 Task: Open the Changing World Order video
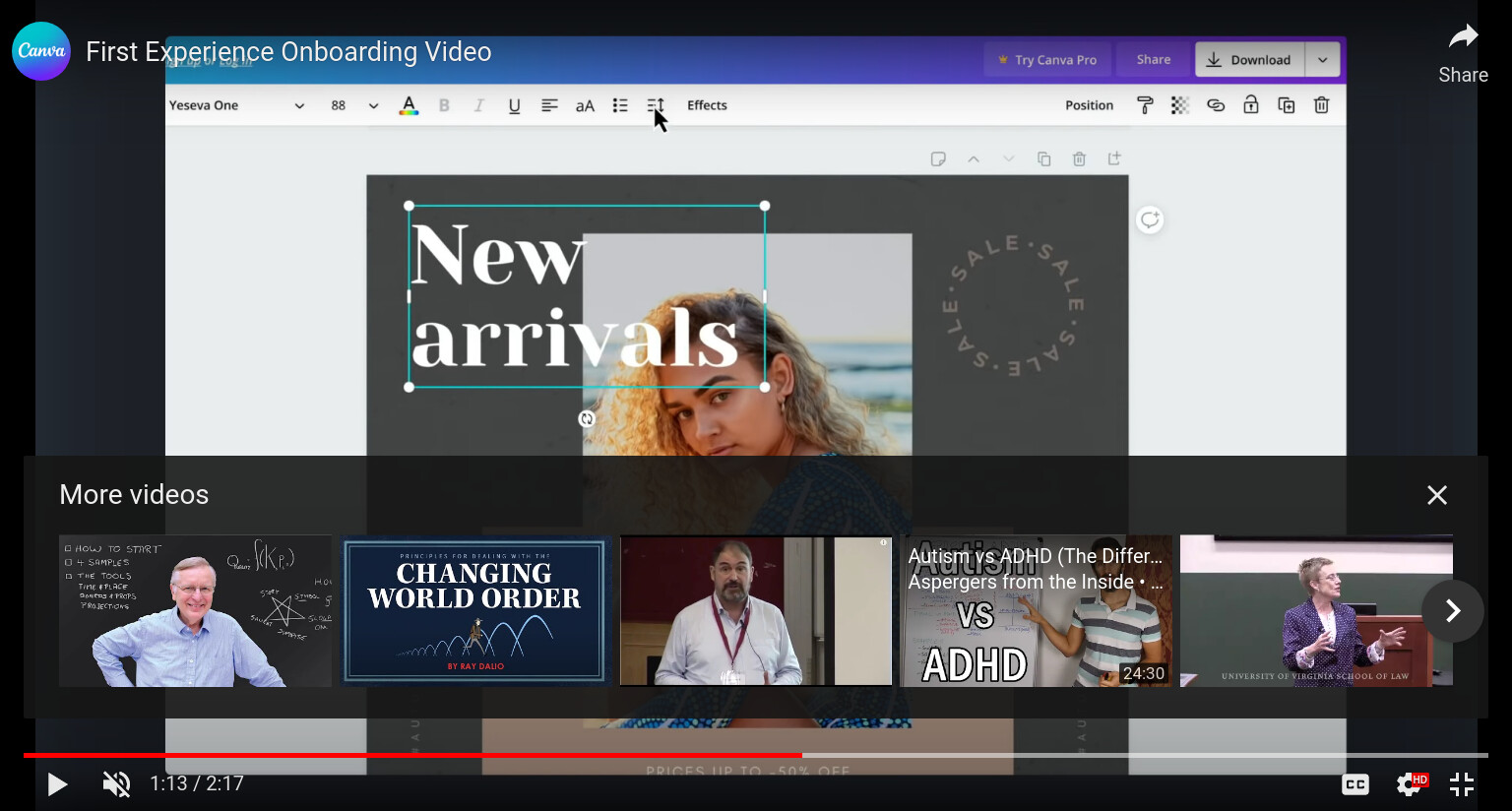[475, 611]
